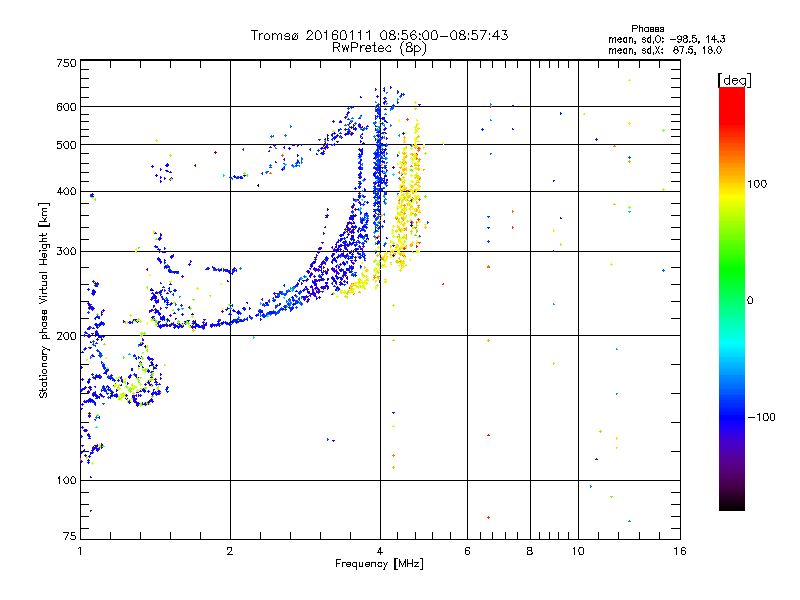Click the colorbar label '100'

point(757,184)
